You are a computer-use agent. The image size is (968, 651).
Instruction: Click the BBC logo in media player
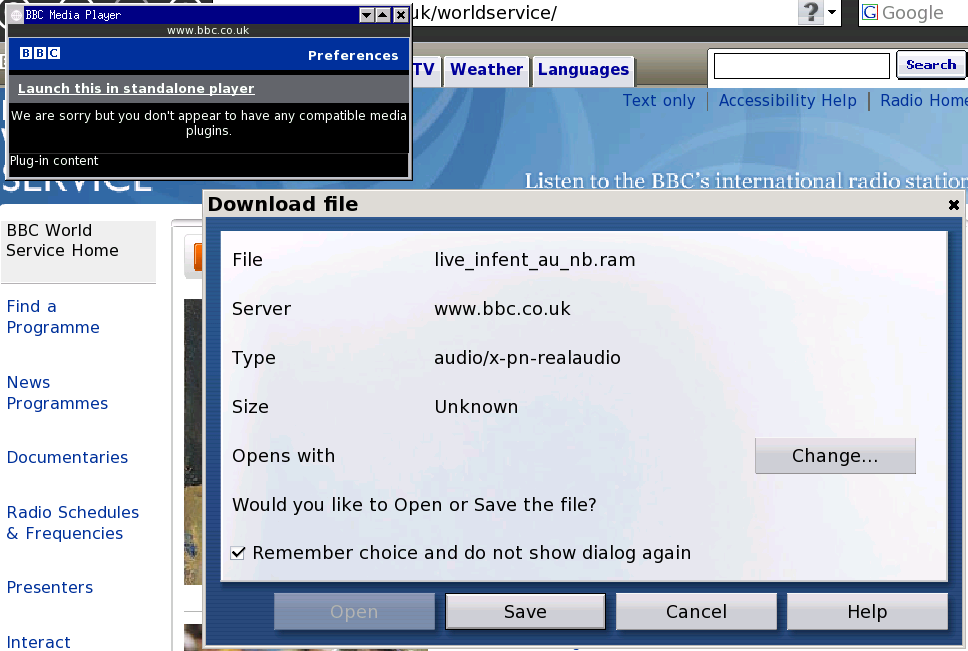coord(40,54)
